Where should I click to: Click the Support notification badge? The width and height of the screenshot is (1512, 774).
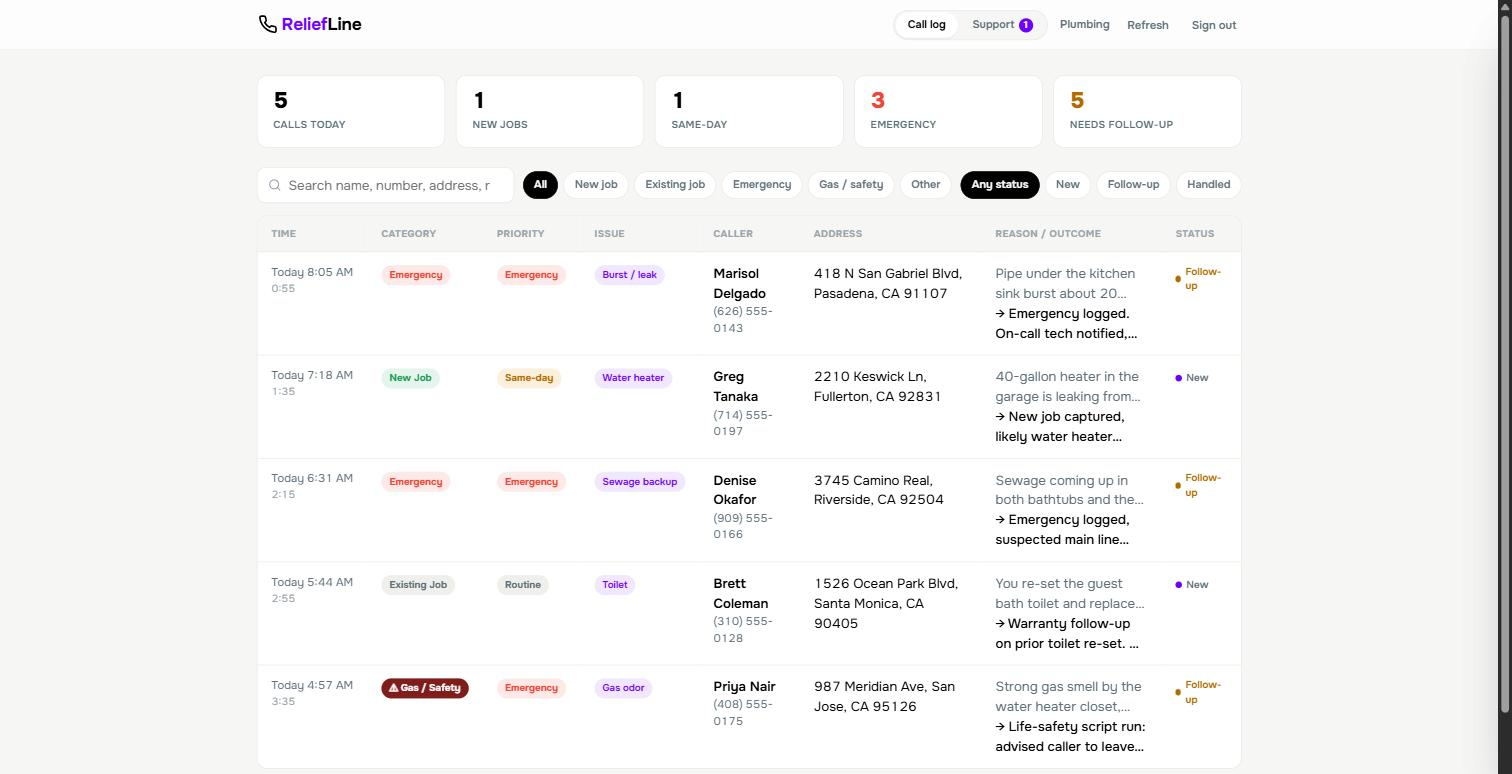pyautogui.click(x=1026, y=25)
